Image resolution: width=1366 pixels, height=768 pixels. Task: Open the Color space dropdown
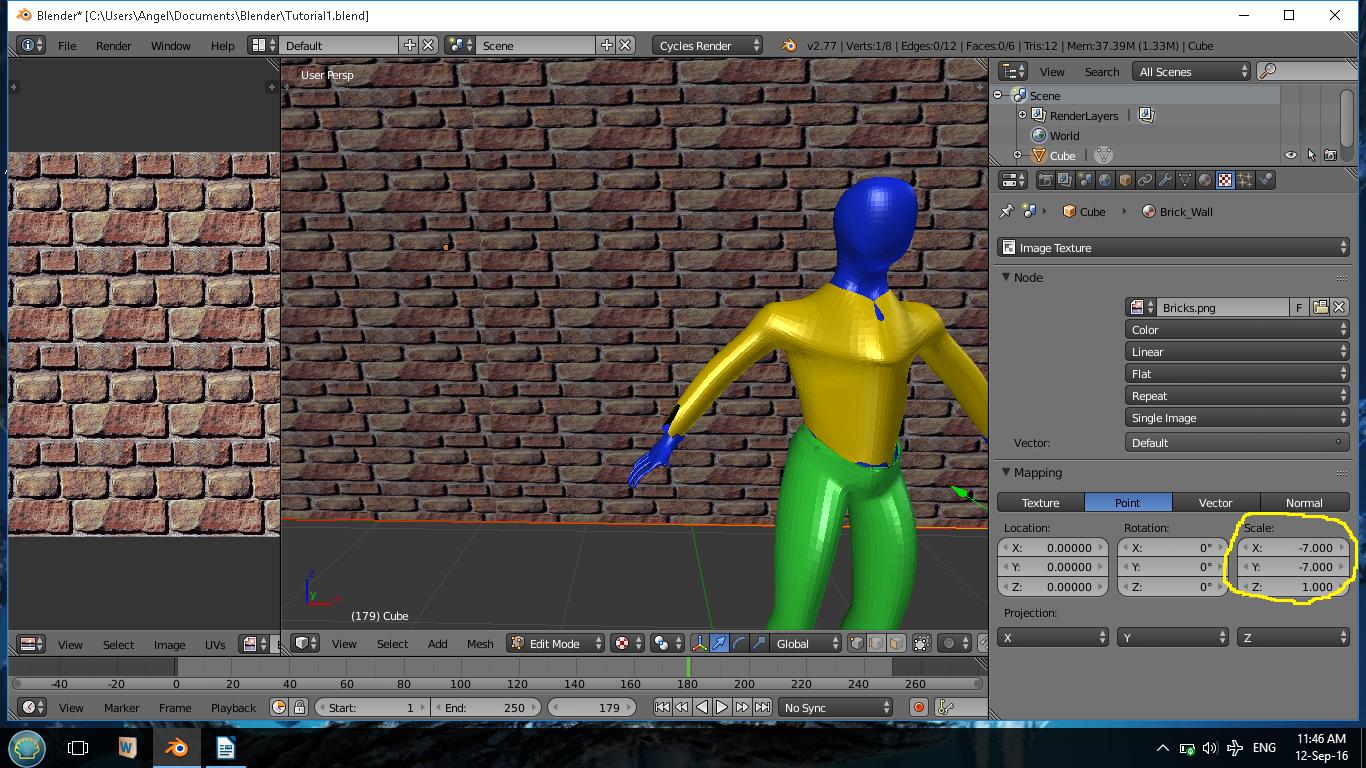[x=1237, y=330]
